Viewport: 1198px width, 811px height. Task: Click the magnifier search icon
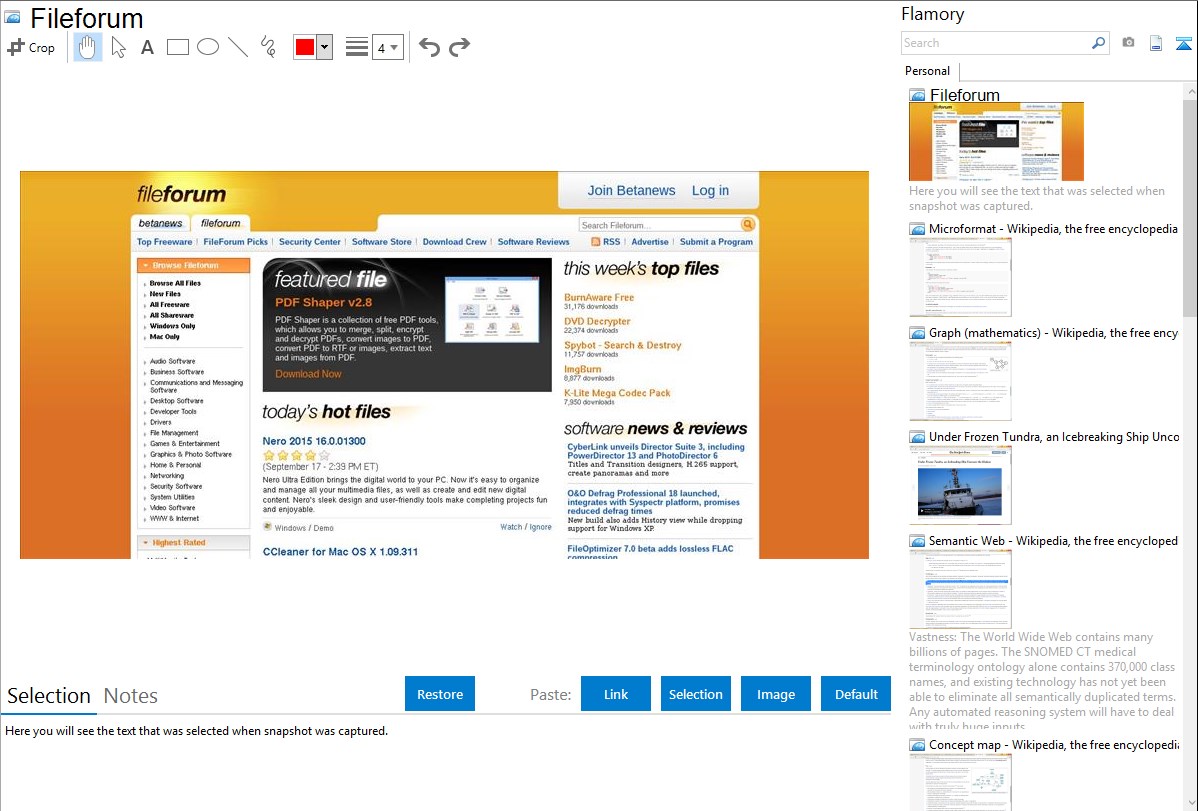point(1099,43)
